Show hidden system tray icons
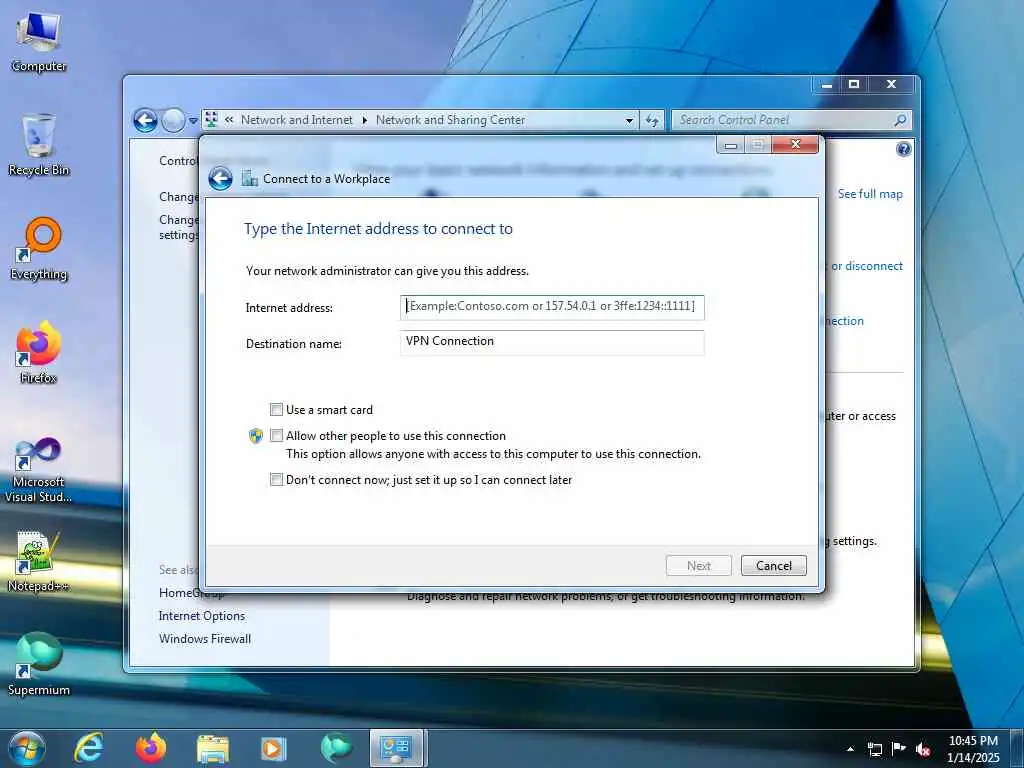Viewport: 1024px width, 768px height. click(850, 749)
